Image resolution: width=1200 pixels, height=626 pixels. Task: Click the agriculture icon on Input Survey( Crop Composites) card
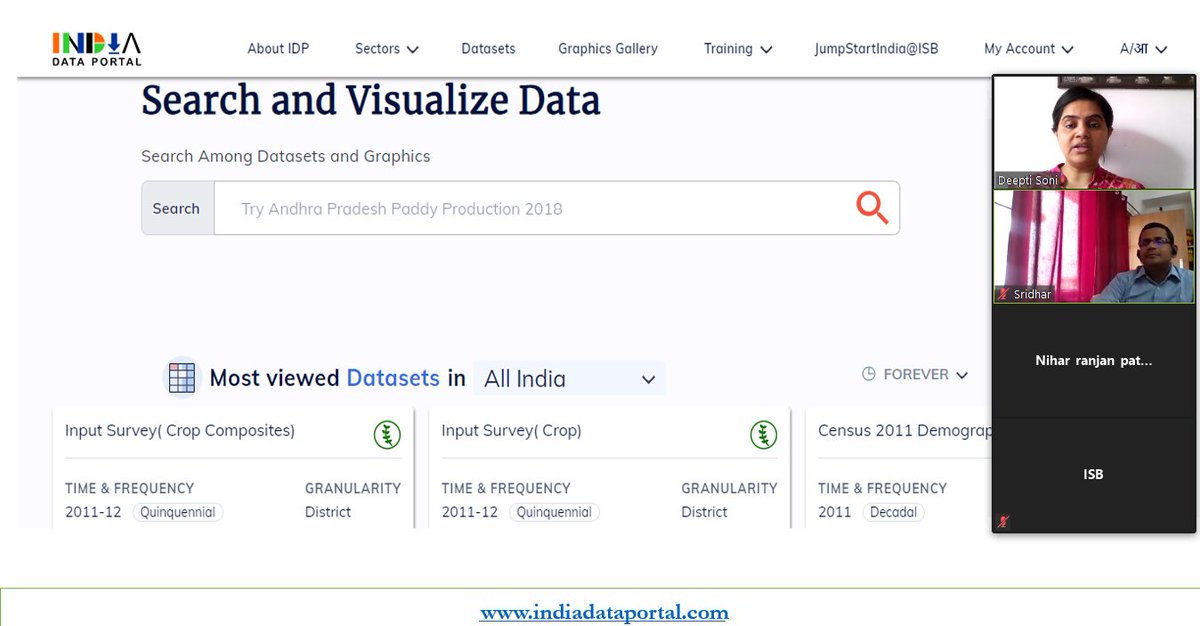(387, 434)
